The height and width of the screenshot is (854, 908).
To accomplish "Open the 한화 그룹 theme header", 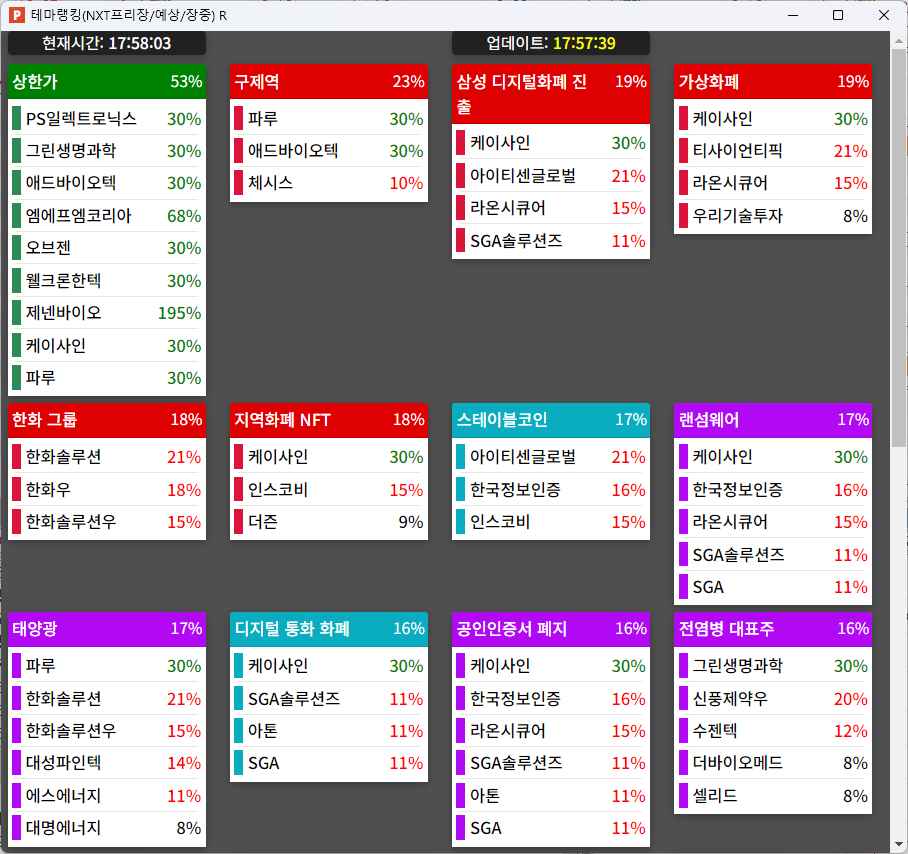I will point(107,420).
